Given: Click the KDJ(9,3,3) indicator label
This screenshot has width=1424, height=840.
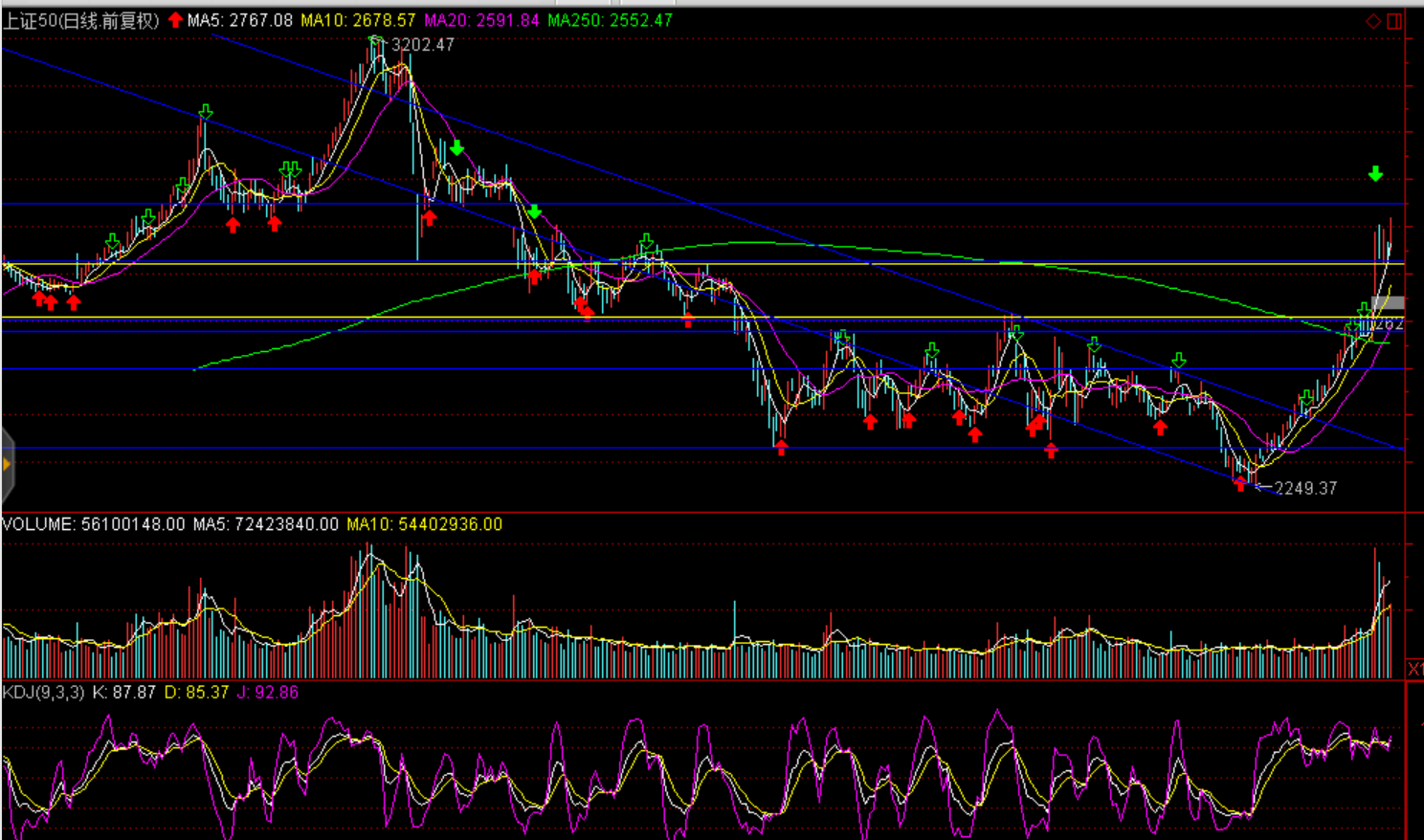Looking at the screenshot, I should pyautogui.click(x=43, y=692).
